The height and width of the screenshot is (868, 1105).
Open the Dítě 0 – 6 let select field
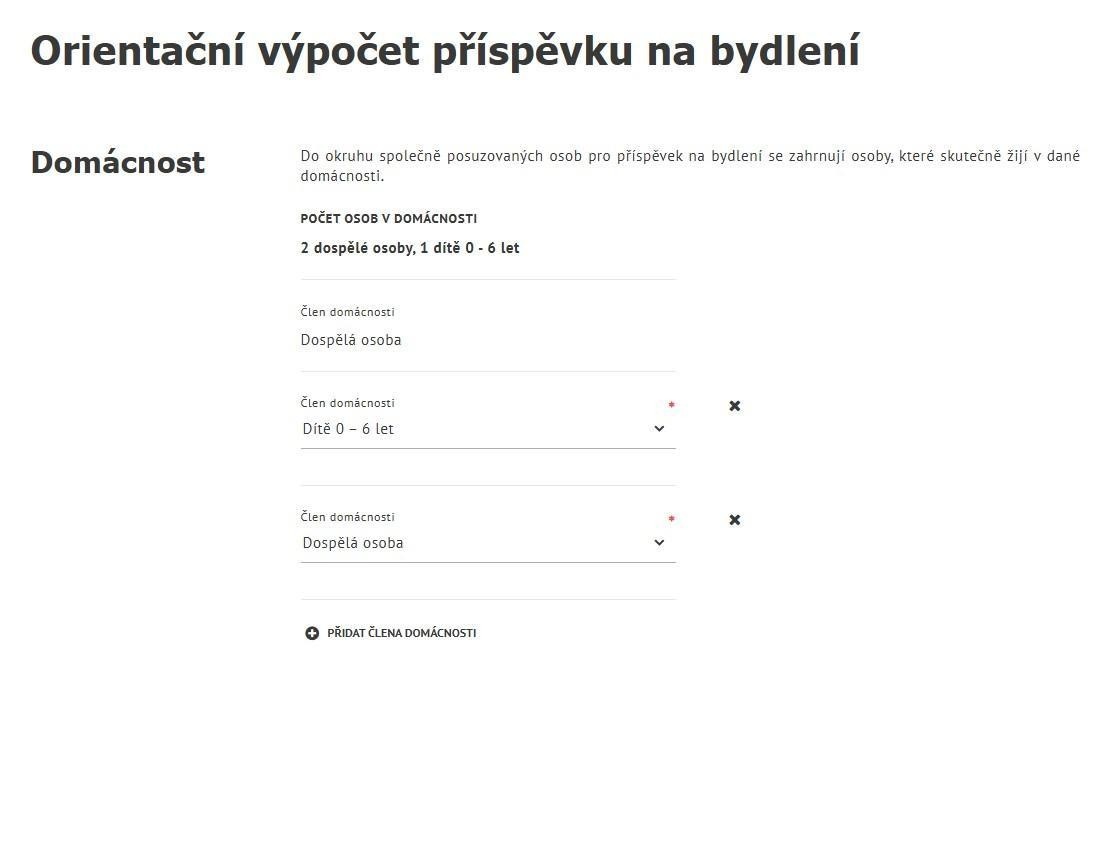coord(480,429)
